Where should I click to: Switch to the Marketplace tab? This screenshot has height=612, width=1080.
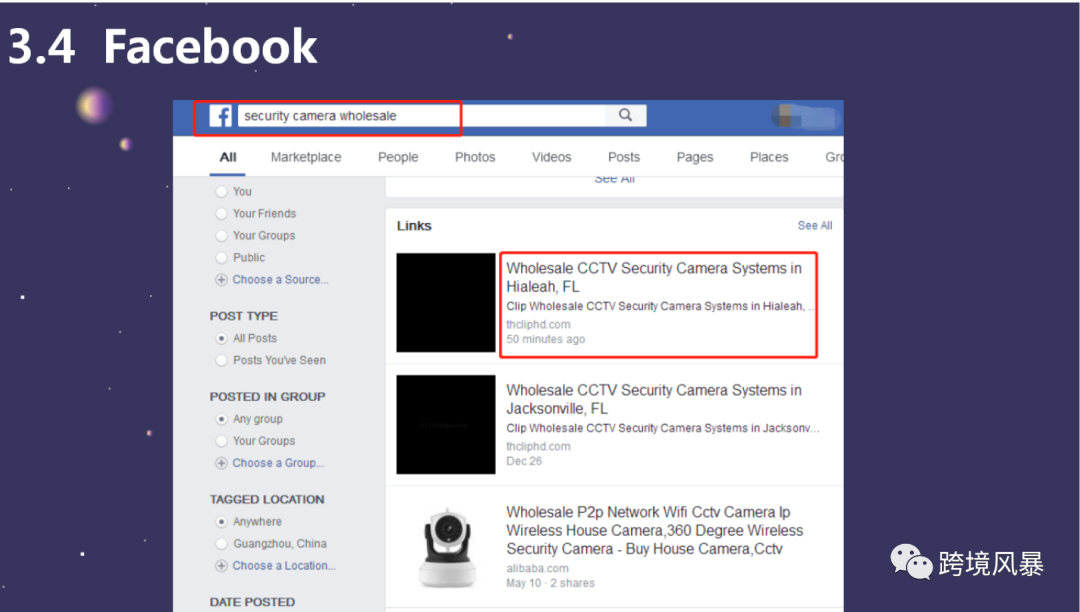tap(306, 157)
